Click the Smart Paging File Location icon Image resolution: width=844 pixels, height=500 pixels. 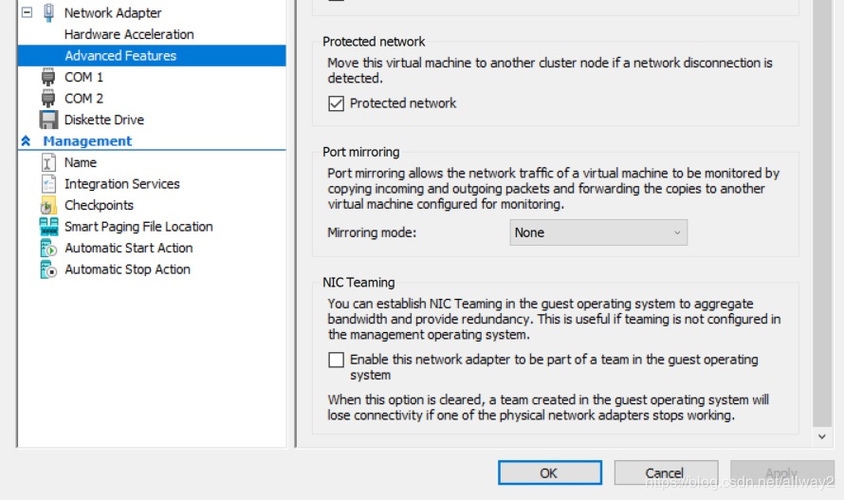click(48, 227)
